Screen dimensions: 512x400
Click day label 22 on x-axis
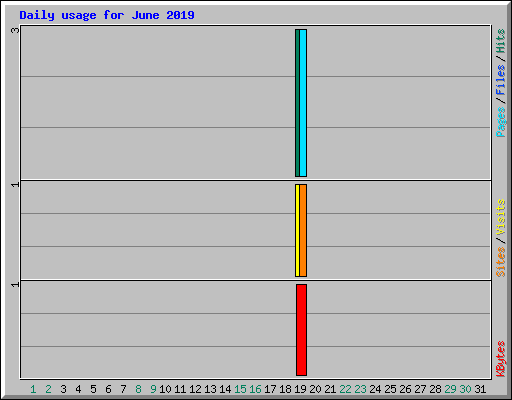click(345, 389)
